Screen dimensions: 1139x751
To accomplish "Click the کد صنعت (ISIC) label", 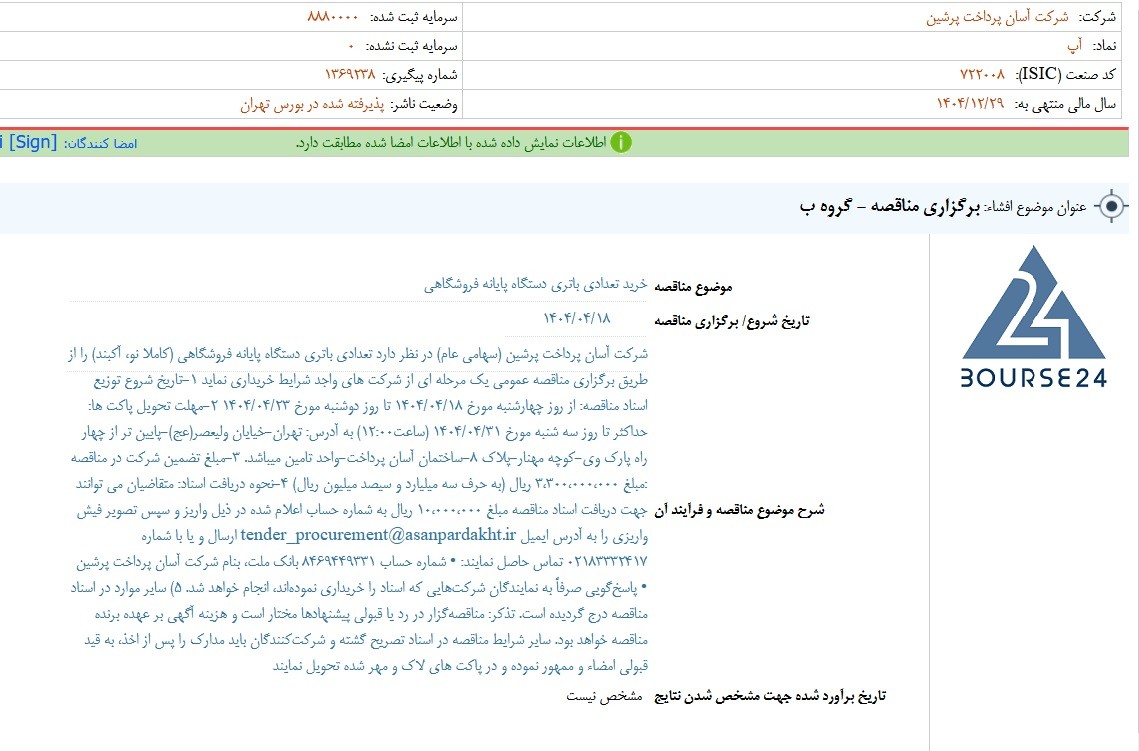I will tap(1066, 75).
